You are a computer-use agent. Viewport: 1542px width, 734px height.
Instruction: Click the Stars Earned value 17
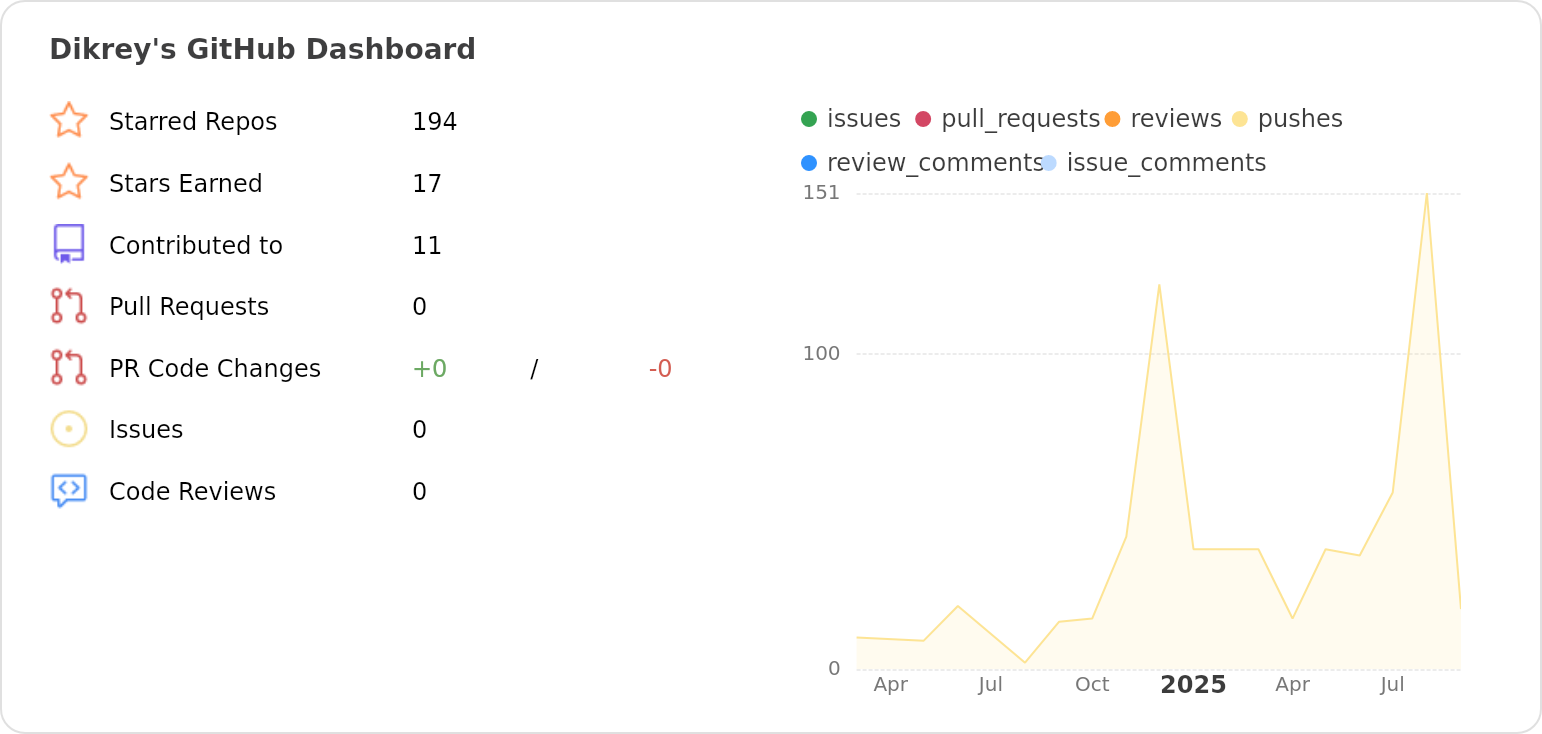[427, 184]
